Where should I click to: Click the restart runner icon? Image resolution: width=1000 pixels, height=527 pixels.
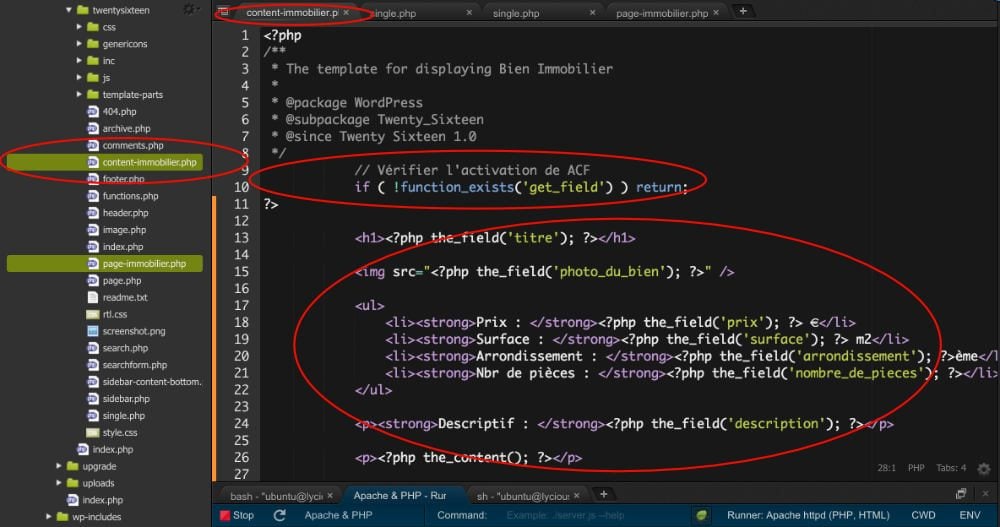click(x=280, y=515)
